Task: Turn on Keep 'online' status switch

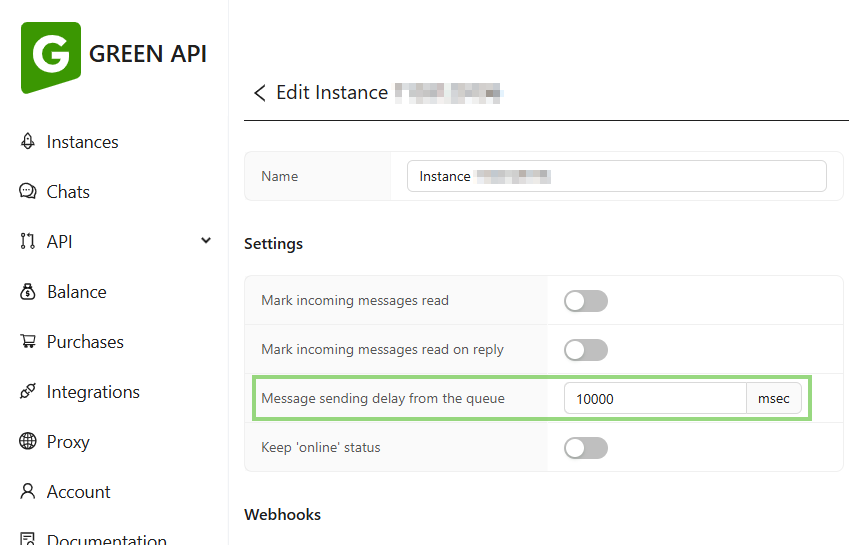Action: tap(585, 448)
